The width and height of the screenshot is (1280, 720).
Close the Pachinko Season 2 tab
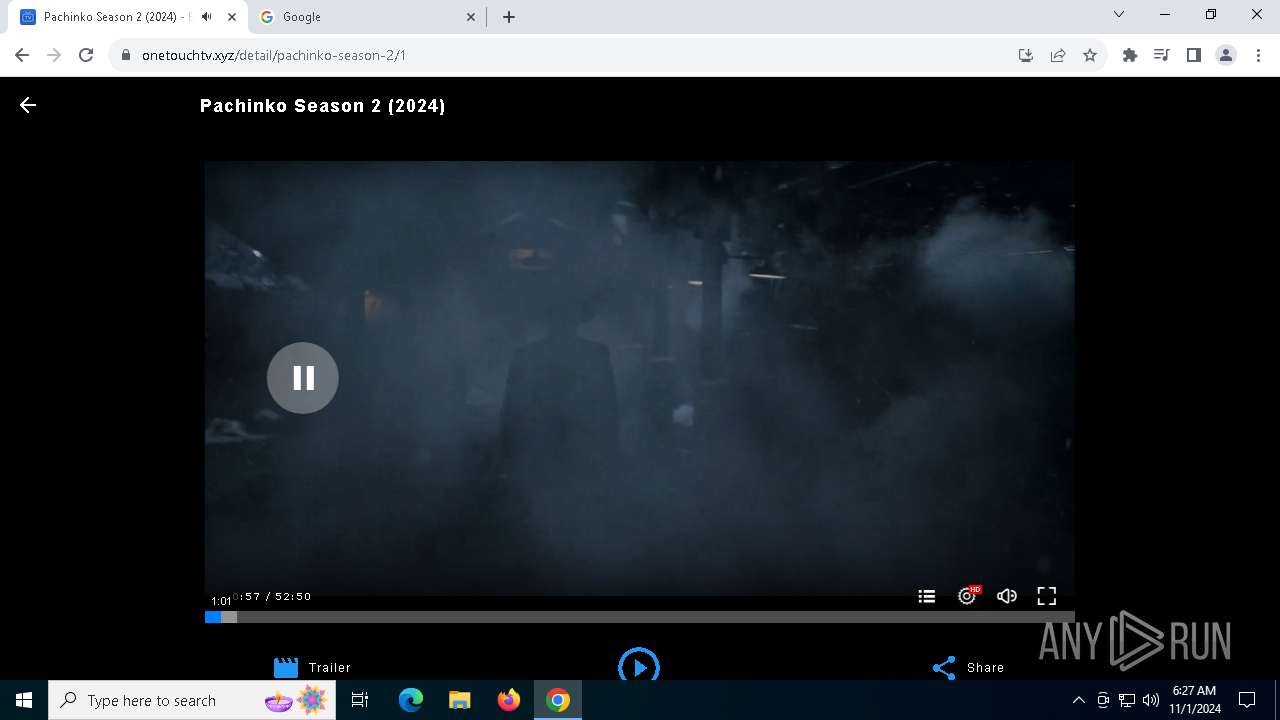tap(232, 17)
